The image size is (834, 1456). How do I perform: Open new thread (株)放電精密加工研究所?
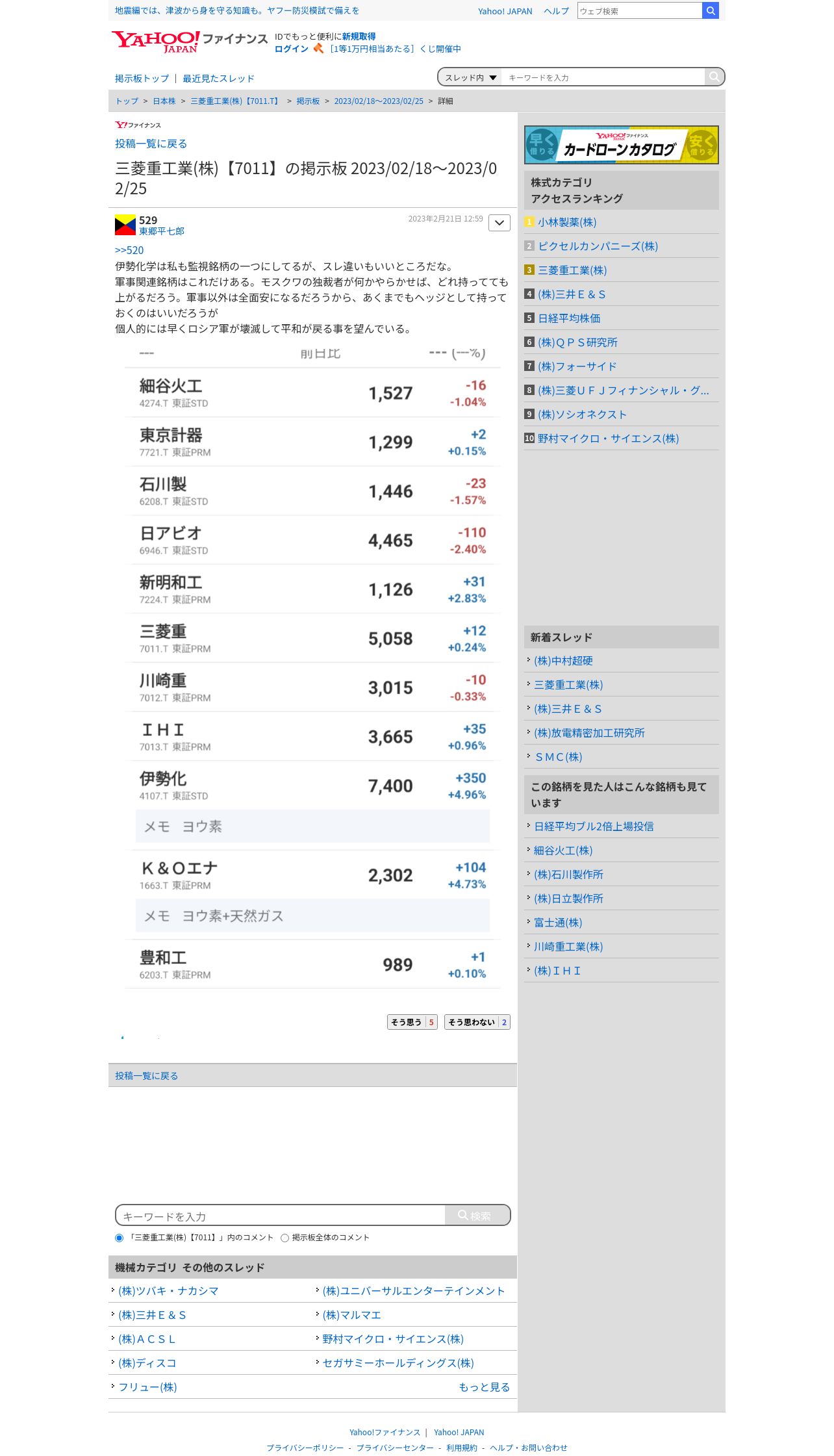pyautogui.click(x=589, y=733)
